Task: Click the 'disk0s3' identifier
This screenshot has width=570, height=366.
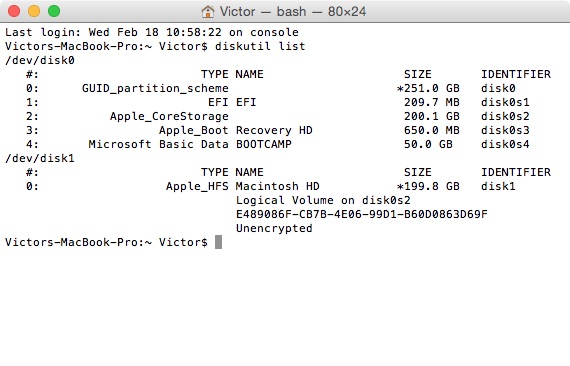Action: pyautogui.click(x=505, y=130)
